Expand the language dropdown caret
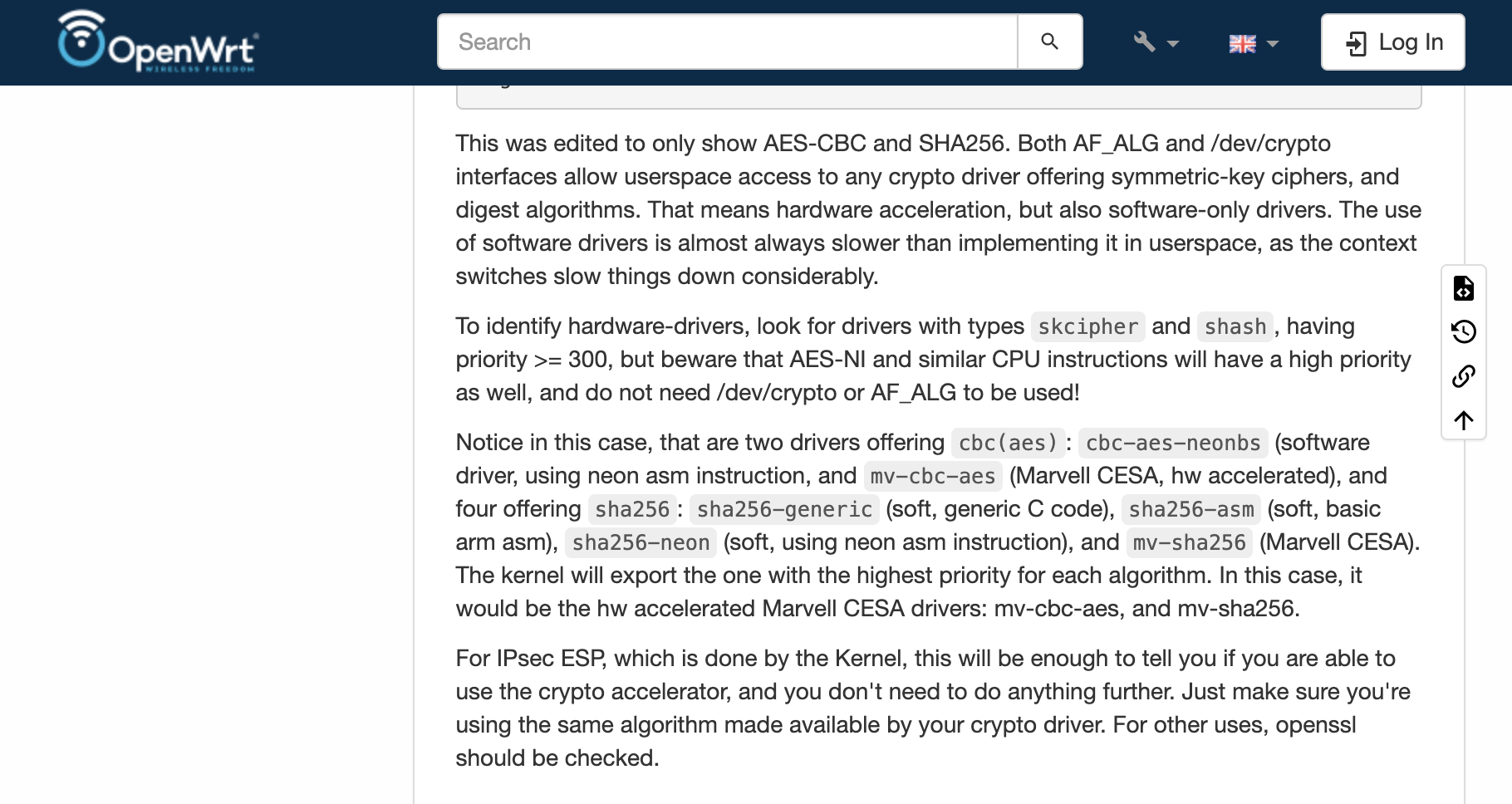The height and width of the screenshot is (804, 1512). [x=1273, y=43]
